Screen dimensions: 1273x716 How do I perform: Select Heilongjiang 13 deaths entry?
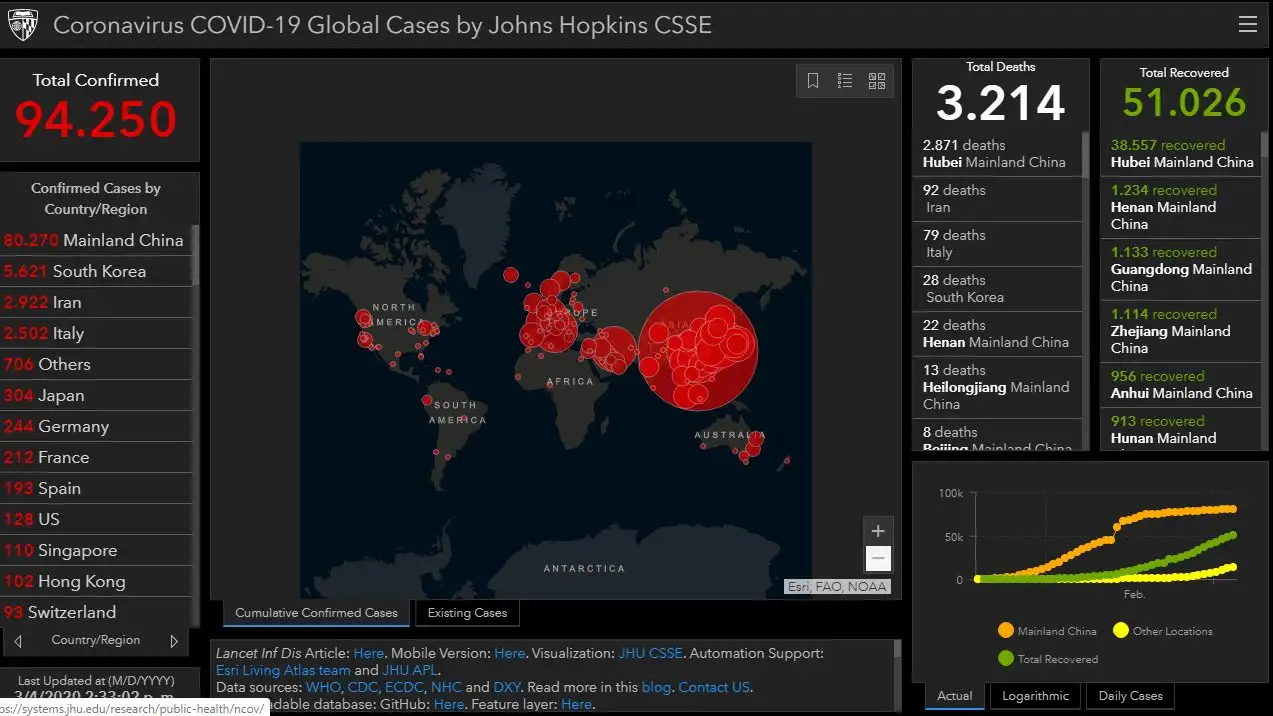point(997,387)
